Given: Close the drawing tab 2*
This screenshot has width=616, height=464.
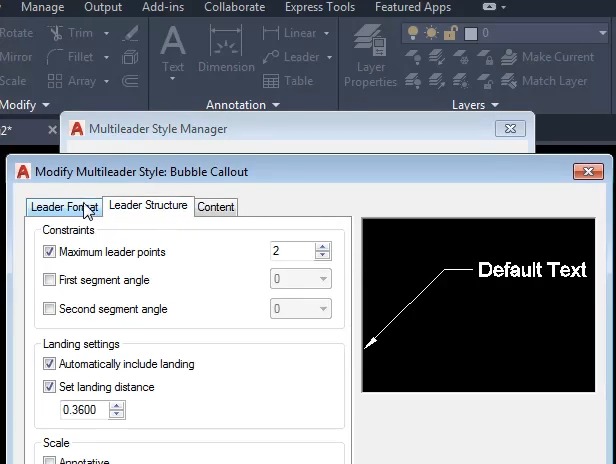Looking at the screenshot, I should coord(52,130).
